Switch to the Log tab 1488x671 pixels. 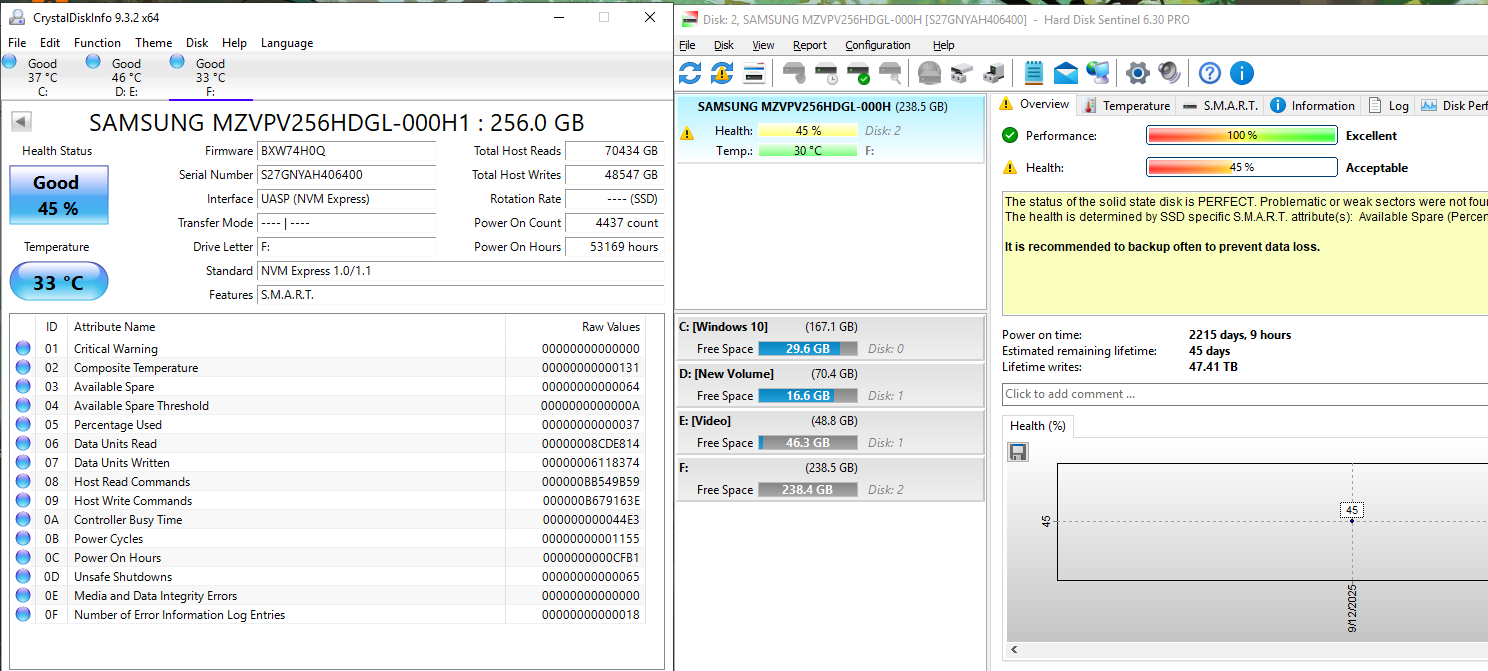[1388, 105]
